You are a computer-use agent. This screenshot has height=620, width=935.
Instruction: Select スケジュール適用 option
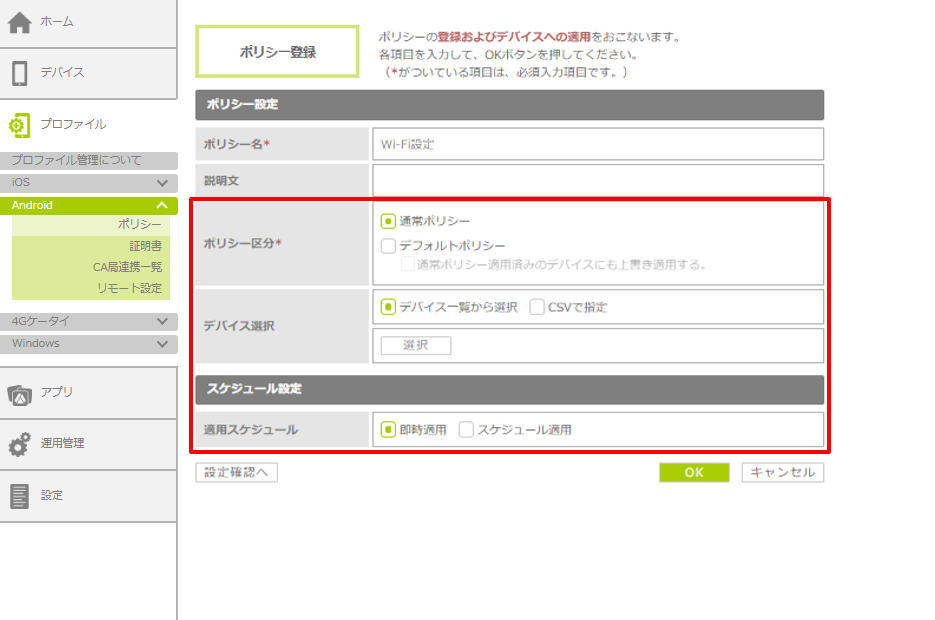click(x=466, y=430)
